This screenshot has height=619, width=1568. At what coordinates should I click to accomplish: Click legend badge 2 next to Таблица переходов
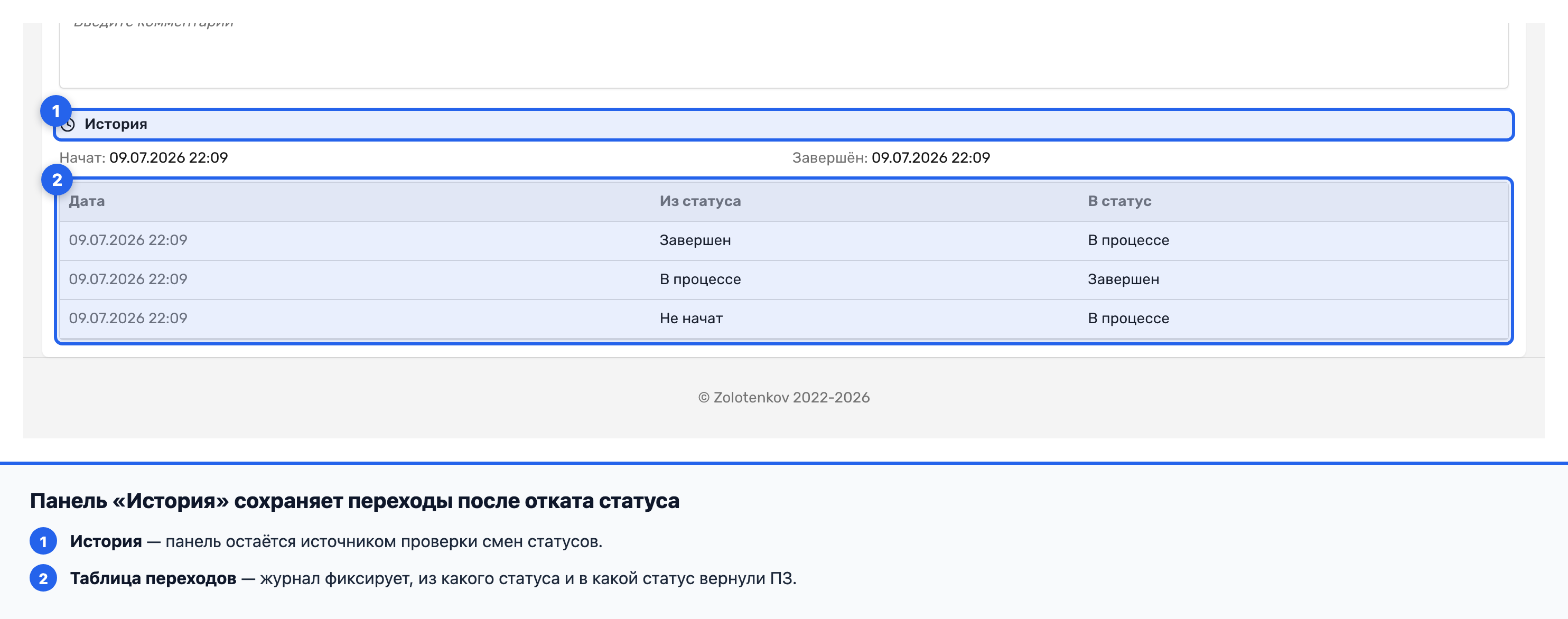(x=43, y=578)
